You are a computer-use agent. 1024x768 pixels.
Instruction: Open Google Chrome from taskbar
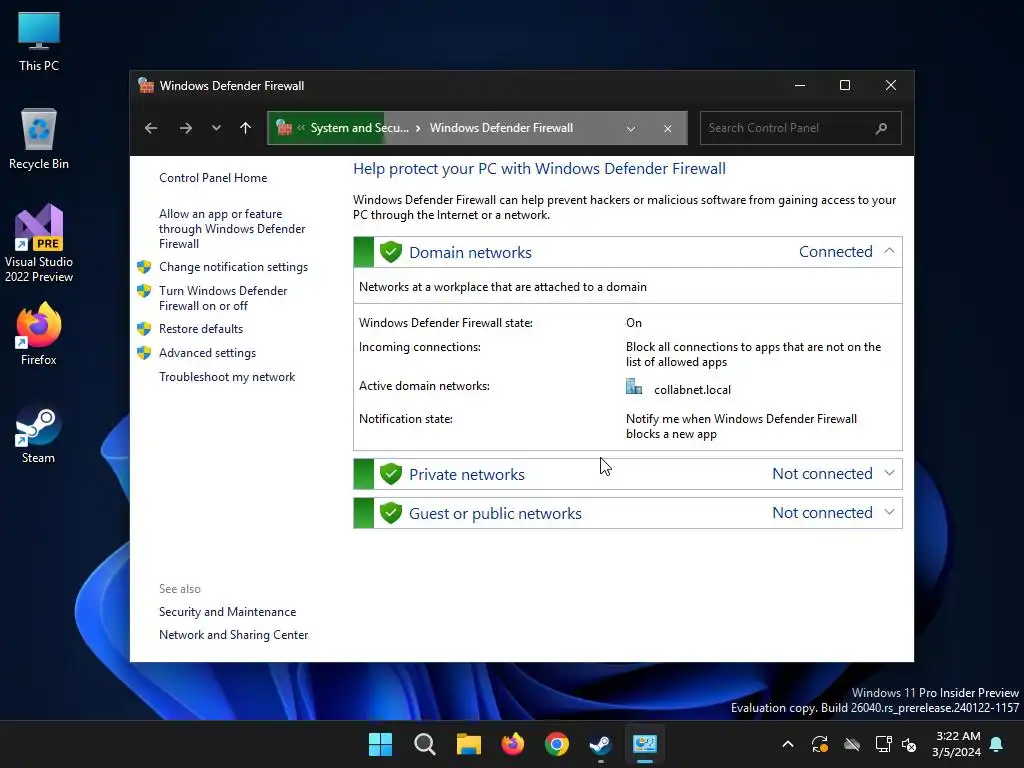pos(556,744)
